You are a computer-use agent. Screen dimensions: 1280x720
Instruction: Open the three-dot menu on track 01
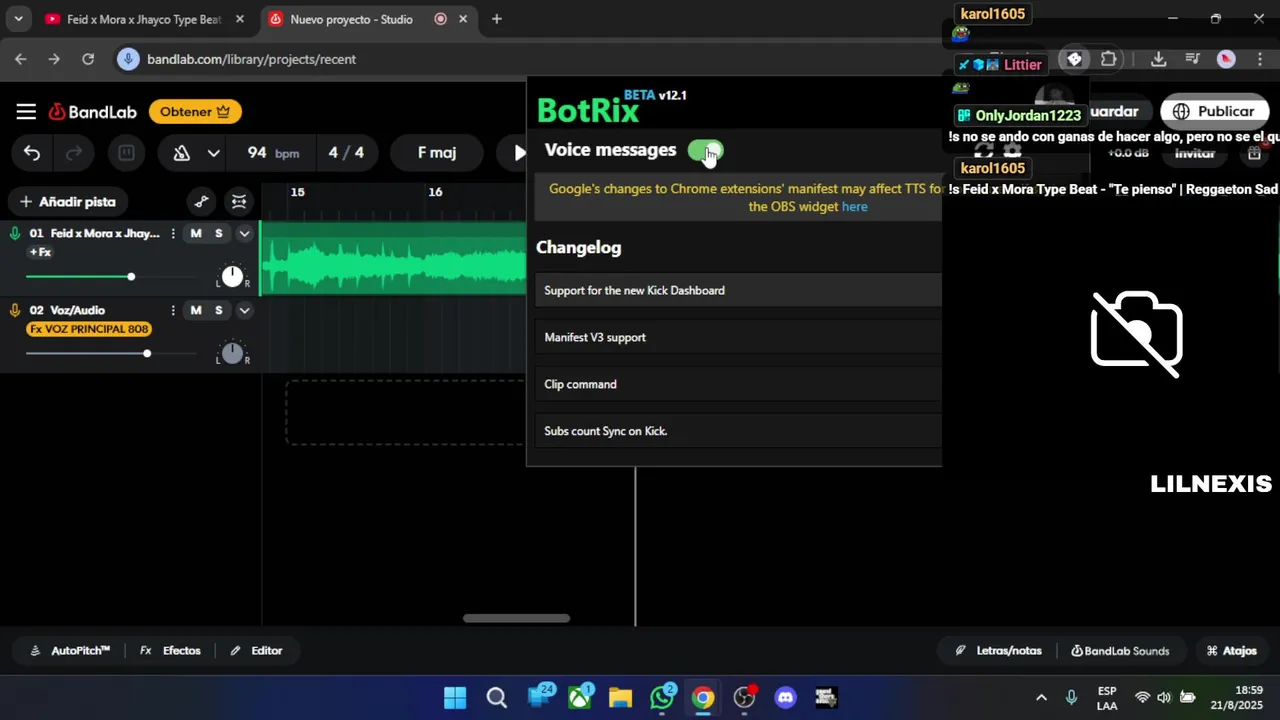point(173,233)
